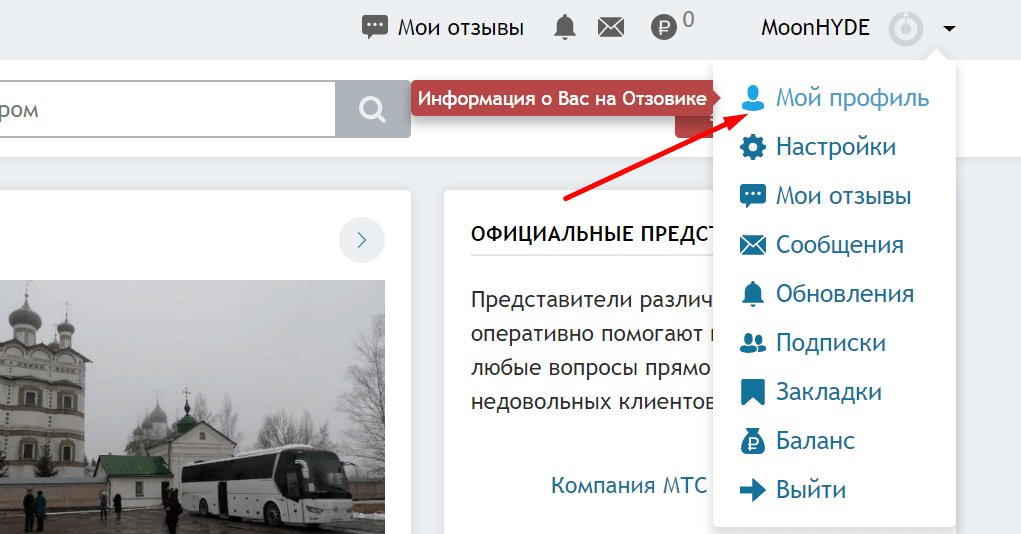Select 'Обновления' menu item
The image size is (1021, 534).
[x=845, y=294]
